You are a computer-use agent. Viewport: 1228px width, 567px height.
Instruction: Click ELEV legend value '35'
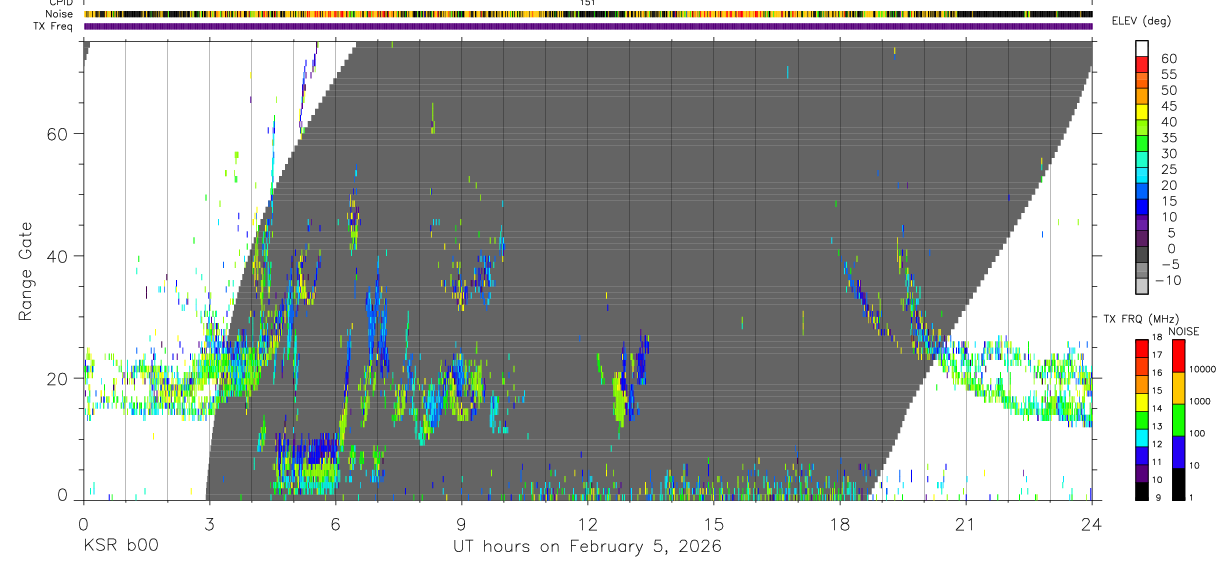pyautogui.click(x=1168, y=138)
